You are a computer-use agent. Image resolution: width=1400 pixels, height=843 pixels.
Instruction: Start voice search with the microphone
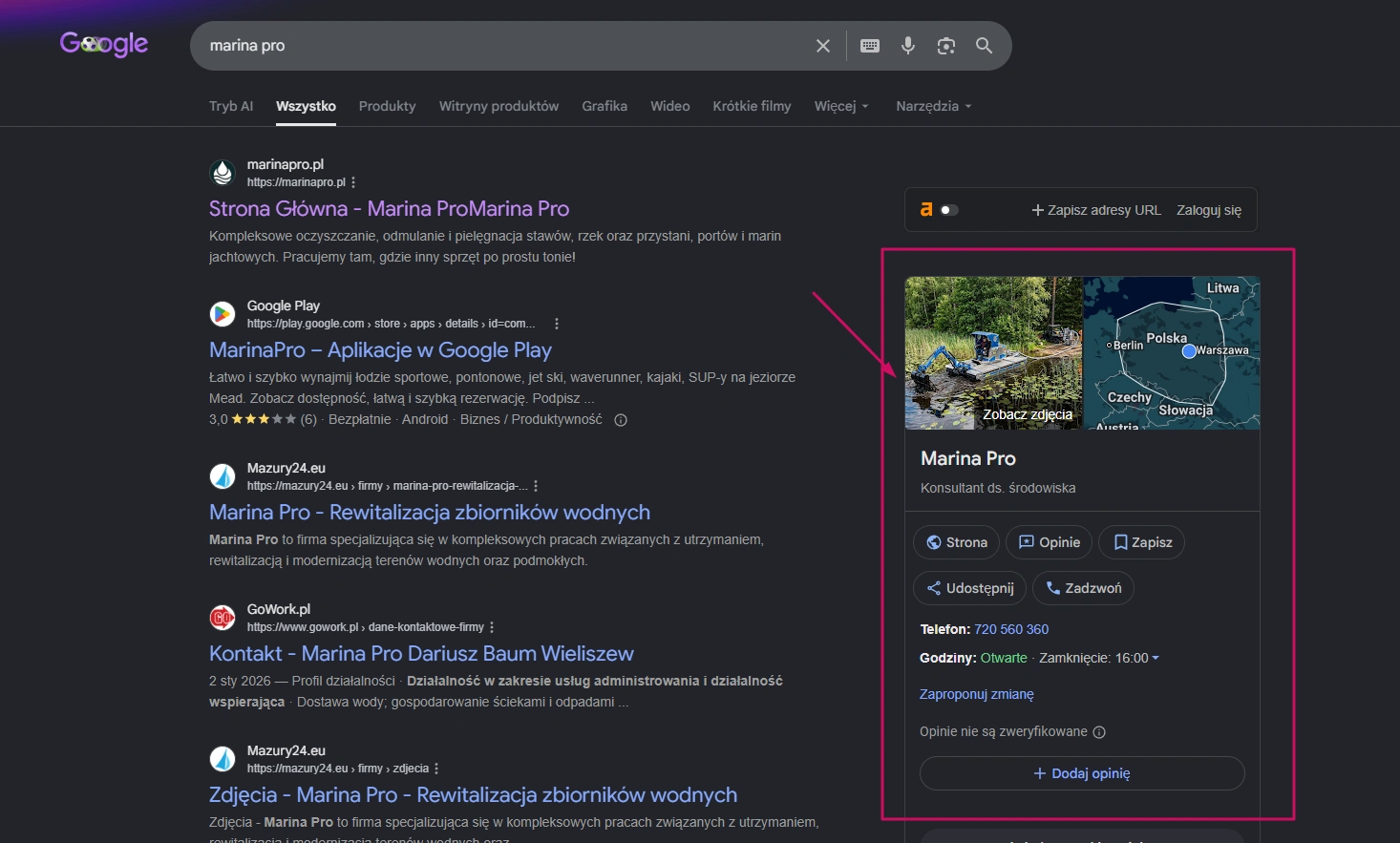[908, 46]
